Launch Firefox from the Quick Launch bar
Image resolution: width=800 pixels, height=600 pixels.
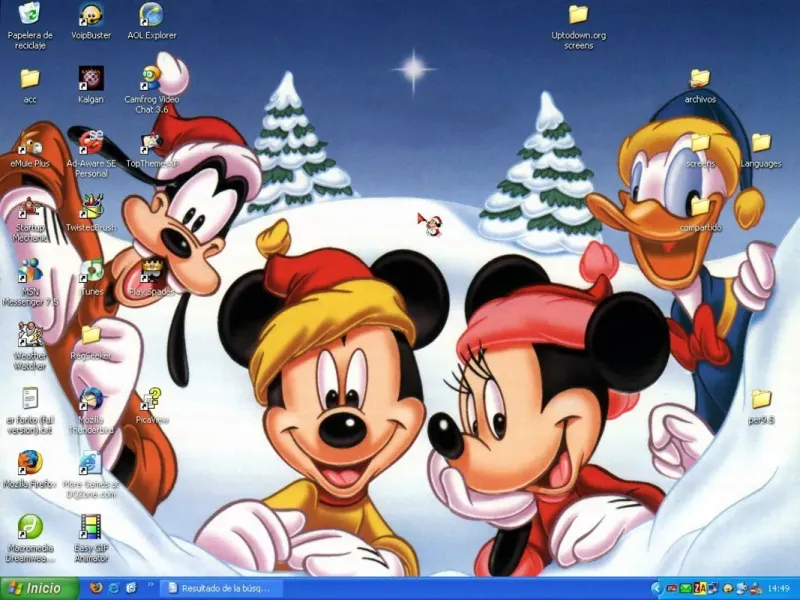(95, 588)
